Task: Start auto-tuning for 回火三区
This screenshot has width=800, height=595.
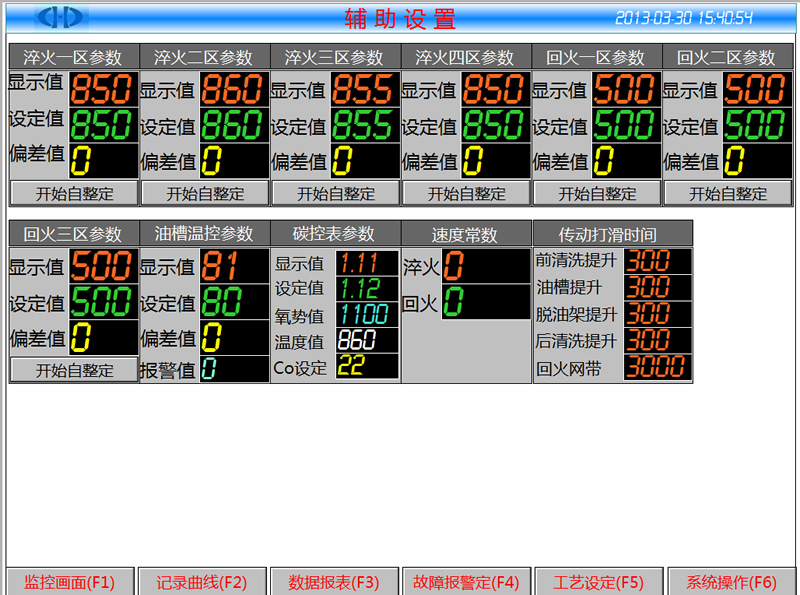Action: [x=74, y=370]
